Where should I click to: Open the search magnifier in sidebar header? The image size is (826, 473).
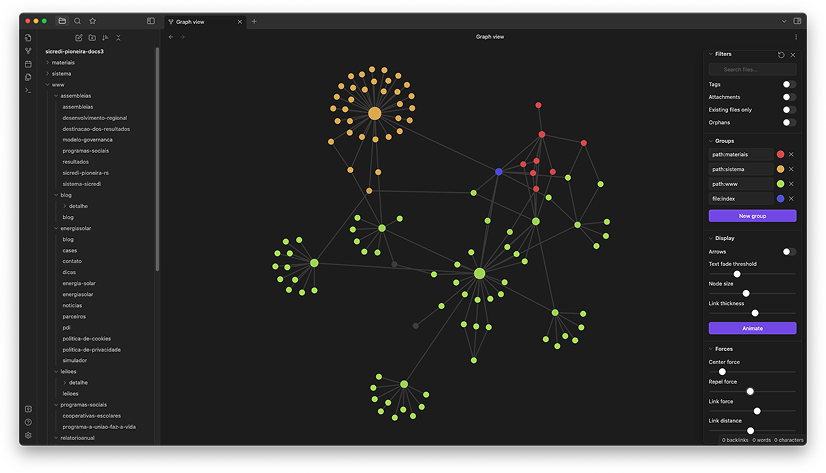(77, 20)
